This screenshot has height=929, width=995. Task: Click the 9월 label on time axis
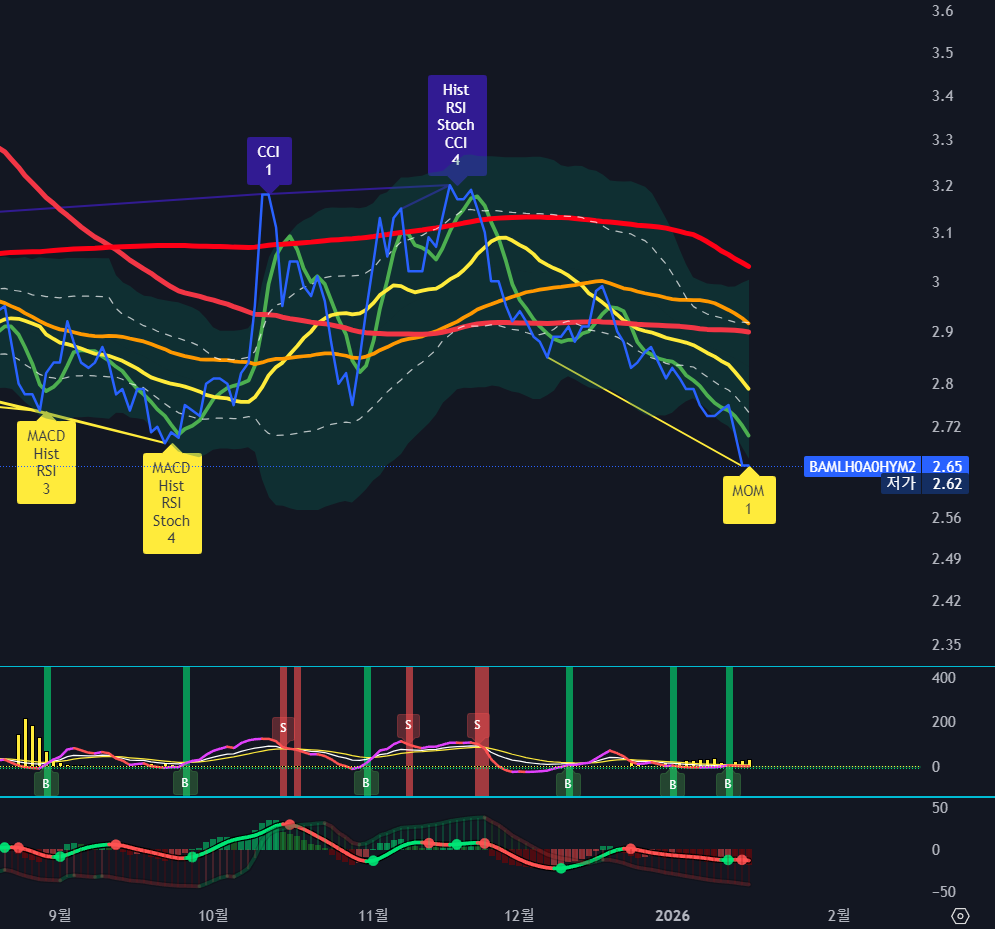tap(60, 914)
